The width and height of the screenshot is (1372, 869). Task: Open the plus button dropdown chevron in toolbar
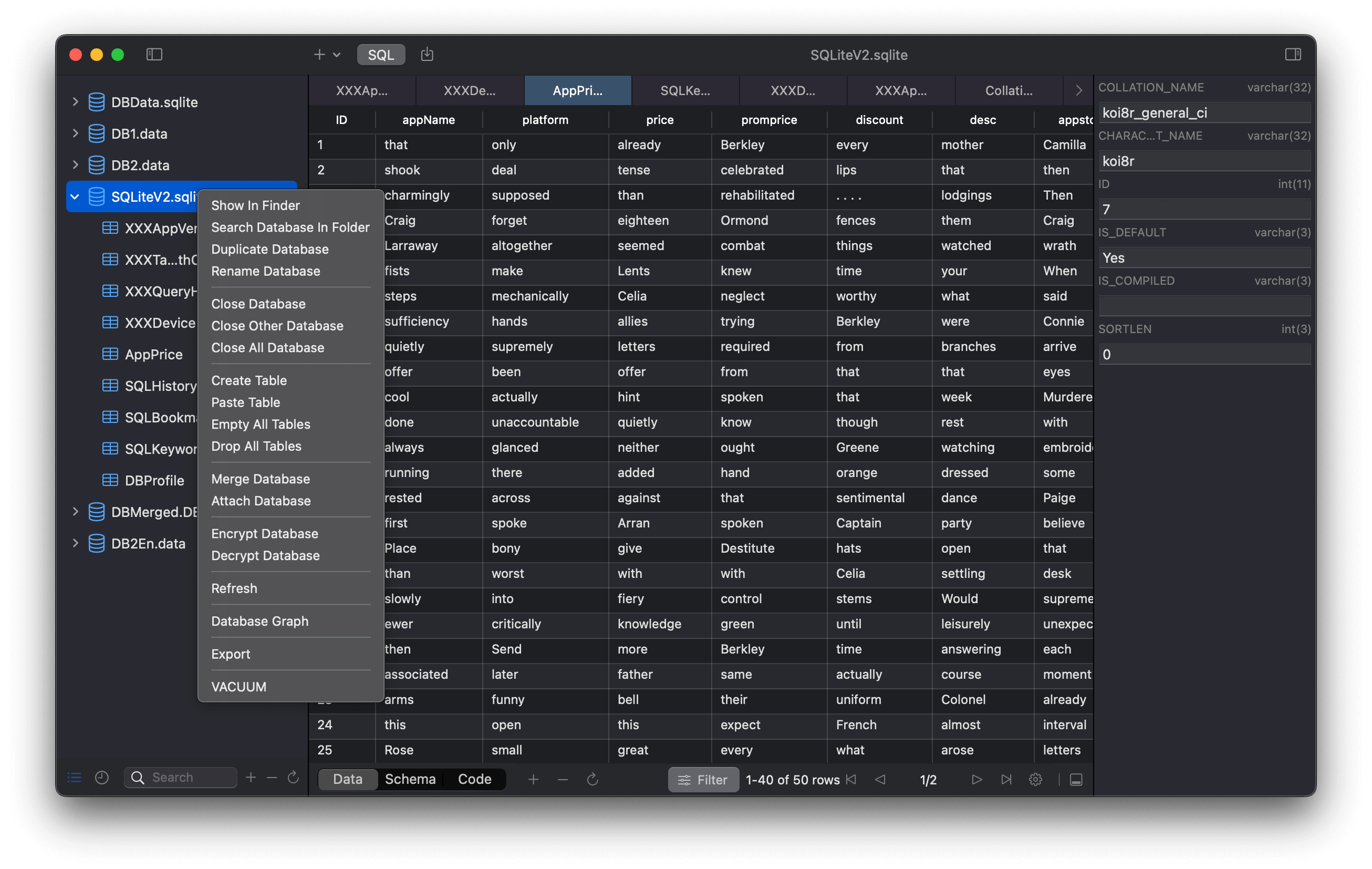pos(337,55)
